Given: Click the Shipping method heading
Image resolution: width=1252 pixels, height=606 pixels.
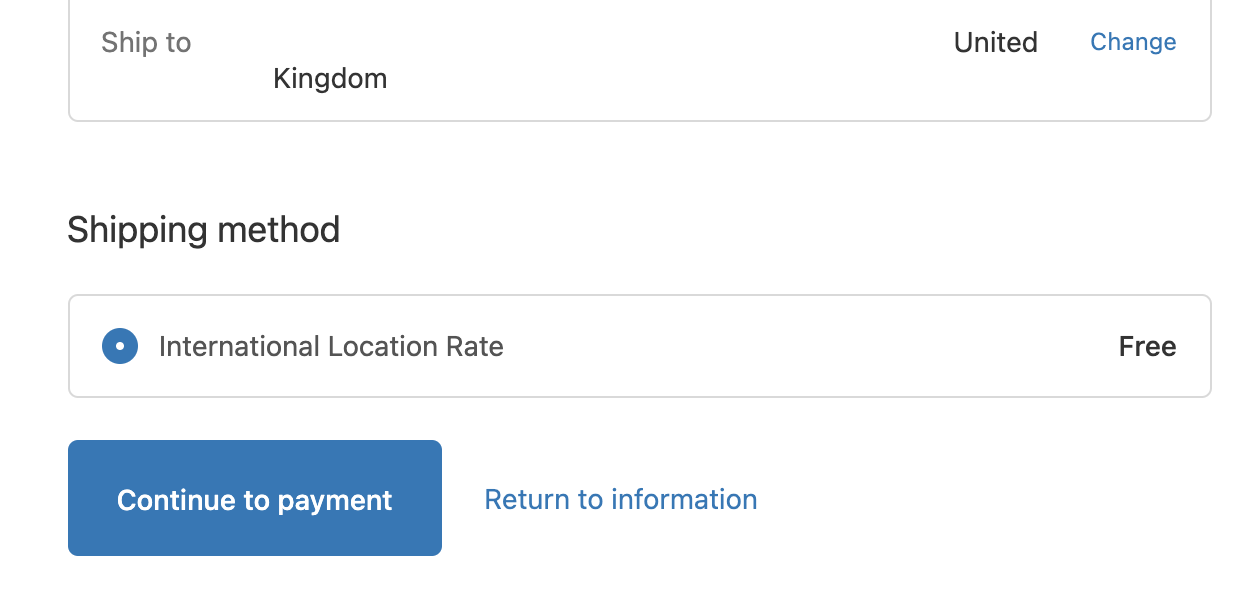Looking at the screenshot, I should (204, 230).
